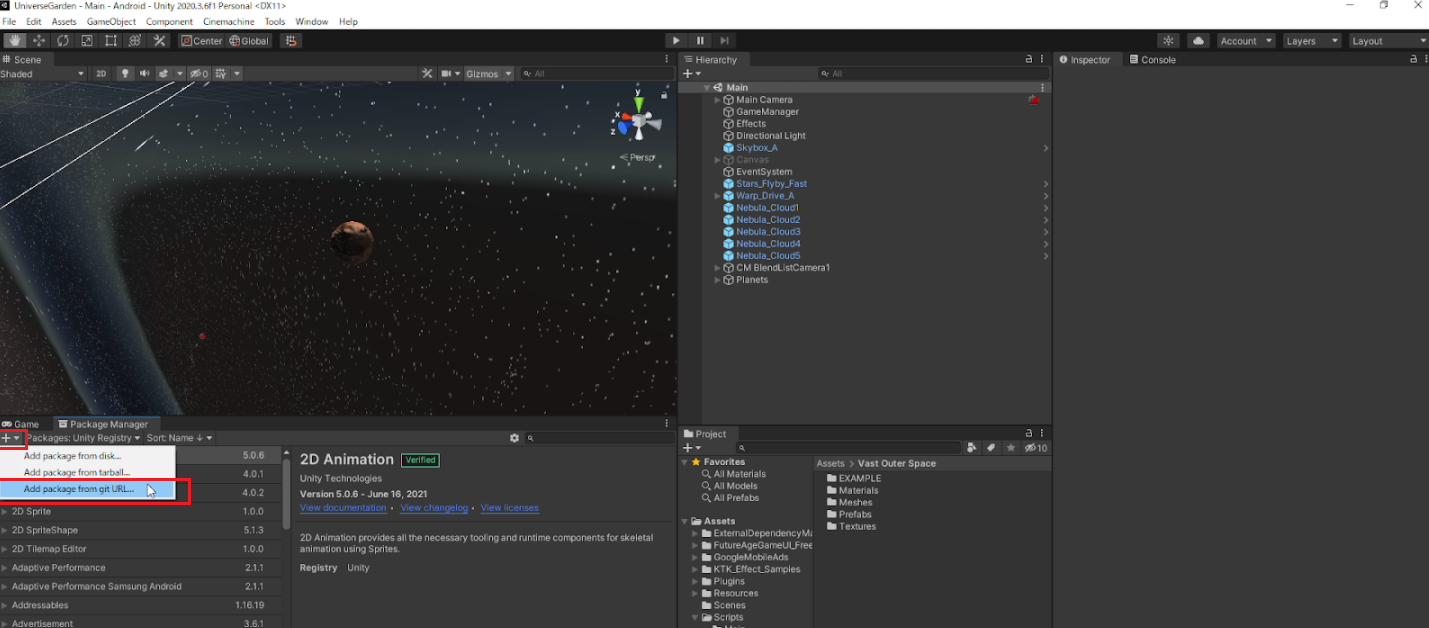Select the Hand tool in toolbar
This screenshot has width=1429, height=628.
point(15,41)
